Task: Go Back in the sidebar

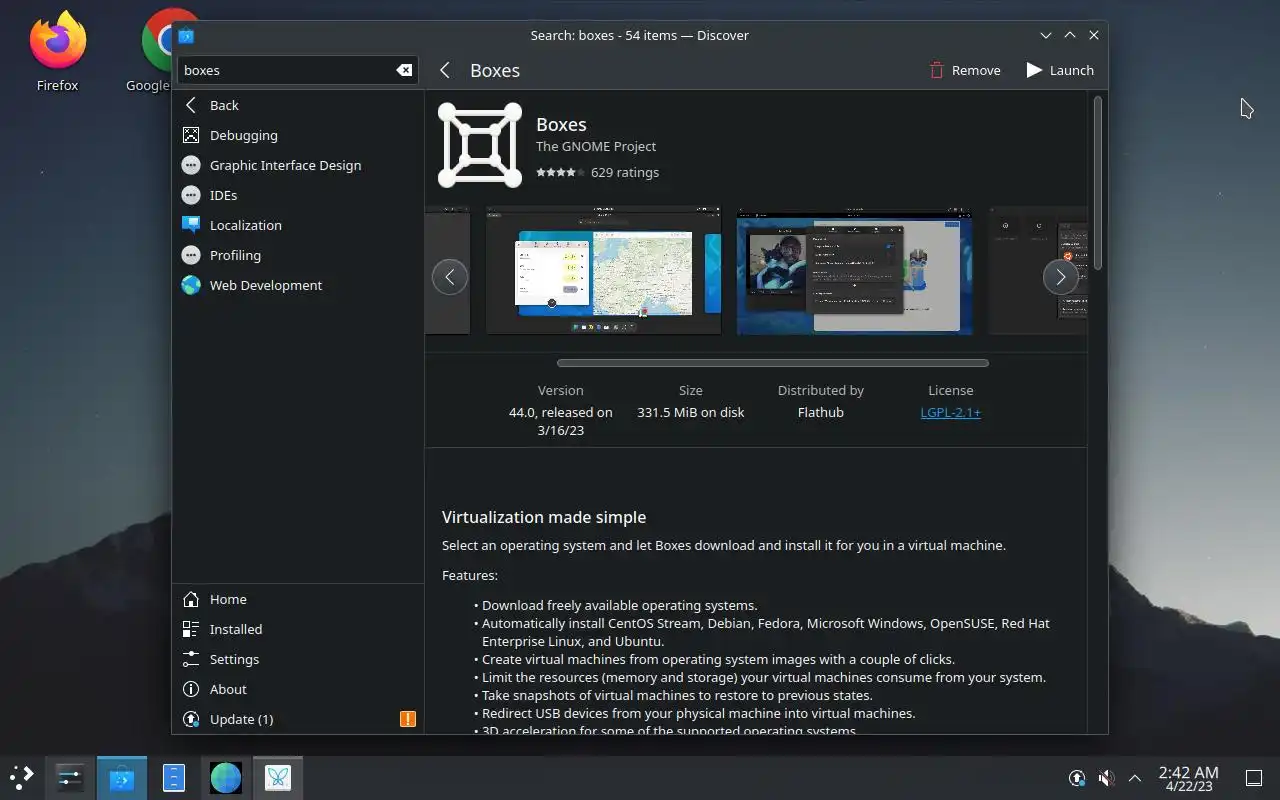Action: (298, 105)
